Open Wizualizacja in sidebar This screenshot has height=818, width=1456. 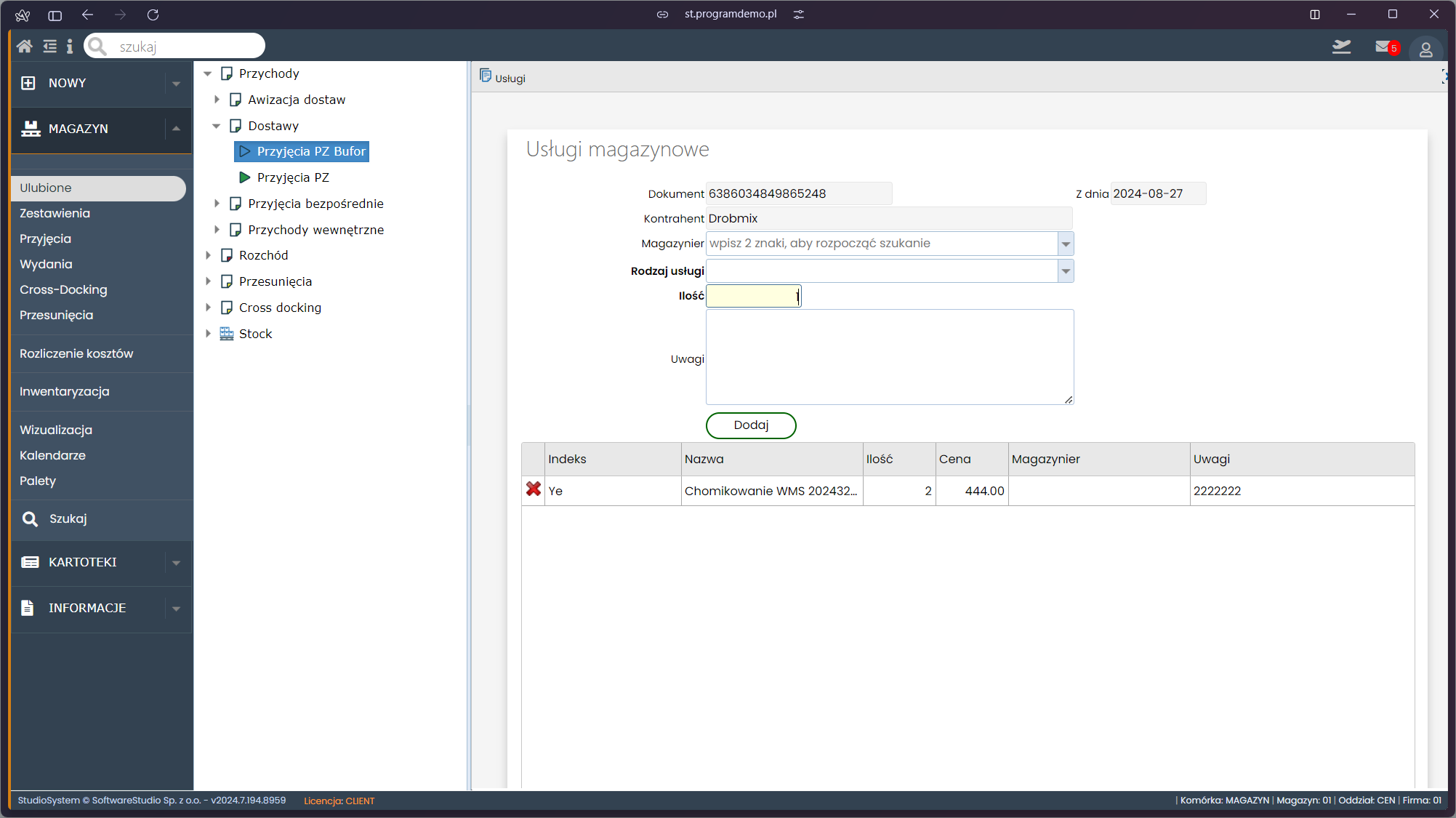(56, 430)
